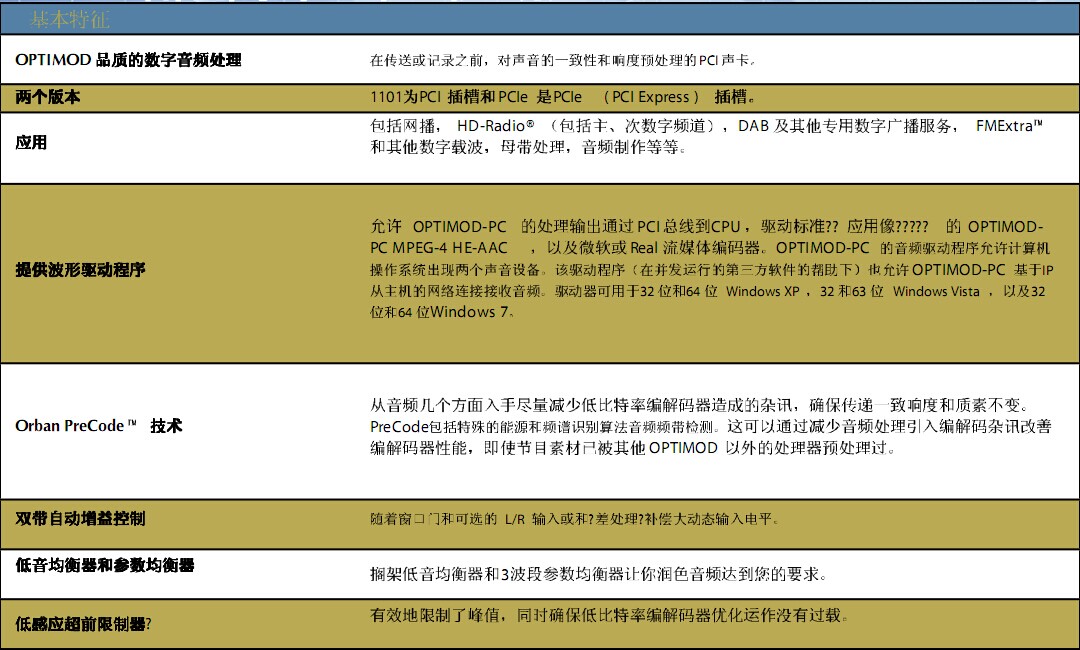This screenshot has height=650, width=1080.
Task: Click the FMExtra™ text
Action: 1009,127
